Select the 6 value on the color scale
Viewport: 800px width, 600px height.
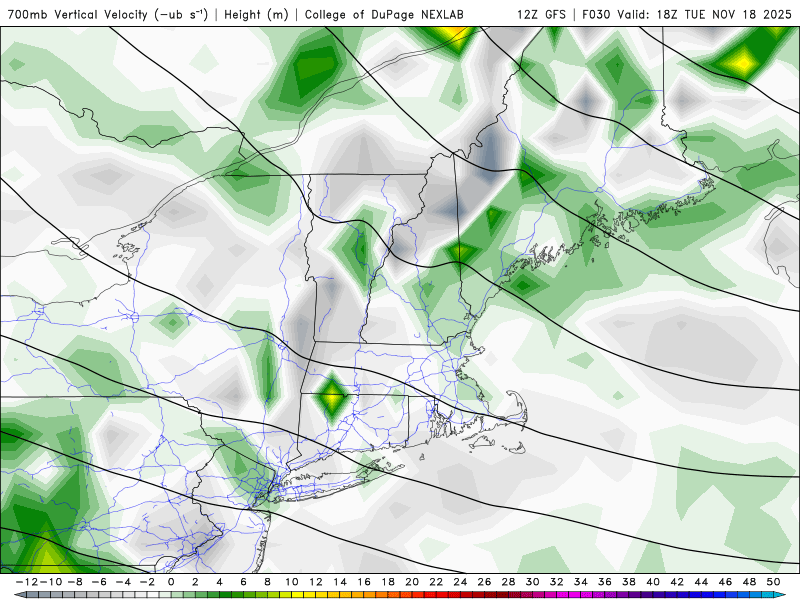pyautogui.click(x=243, y=582)
